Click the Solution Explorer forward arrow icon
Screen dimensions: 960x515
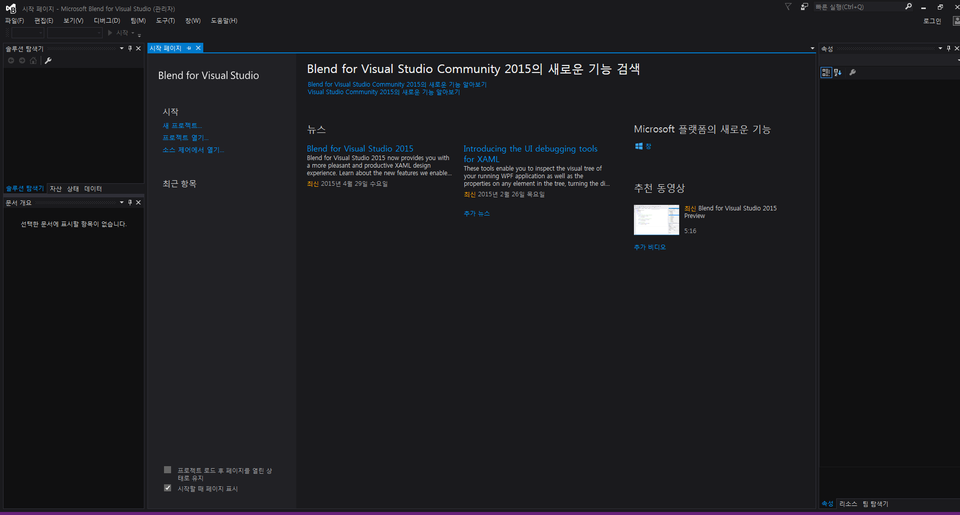click(22, 61)
